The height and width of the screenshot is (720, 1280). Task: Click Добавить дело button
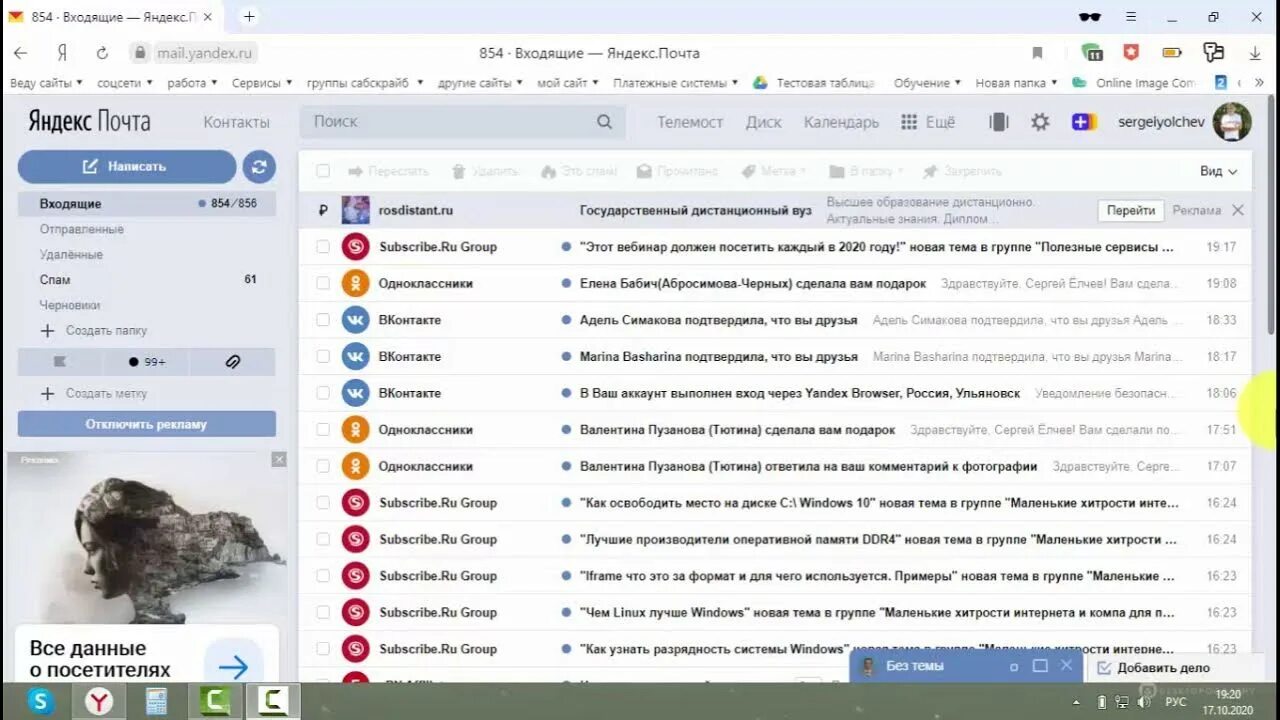pos(1154,668)
